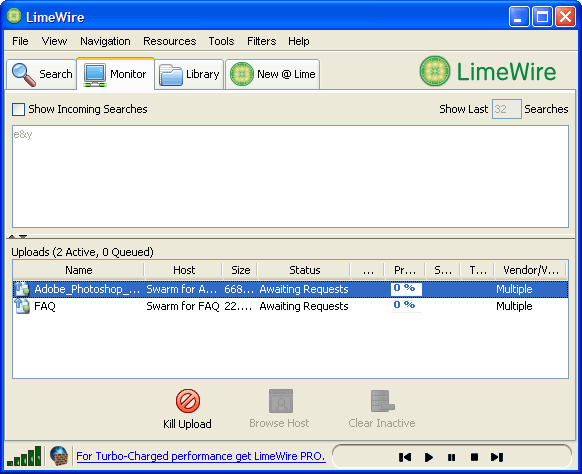The width and height of the screenshot is (582, 474).
Task: Click Swarm for A... host cell
Action: (182, 289)
